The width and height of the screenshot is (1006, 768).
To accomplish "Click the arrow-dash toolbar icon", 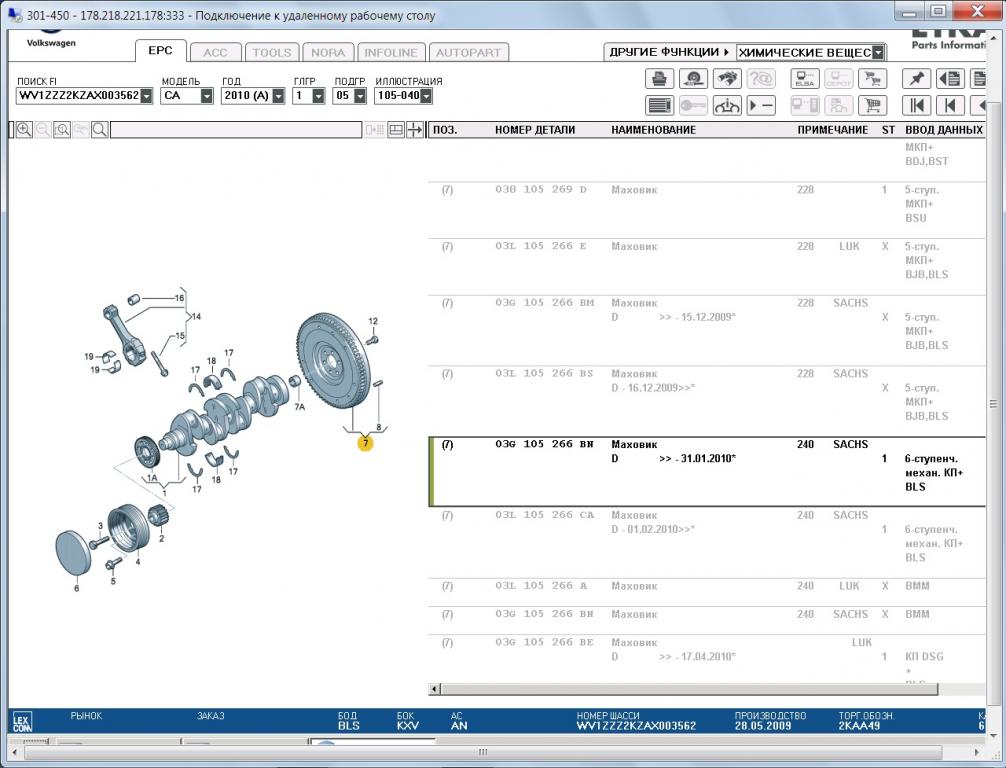I will tap(761, 105).
